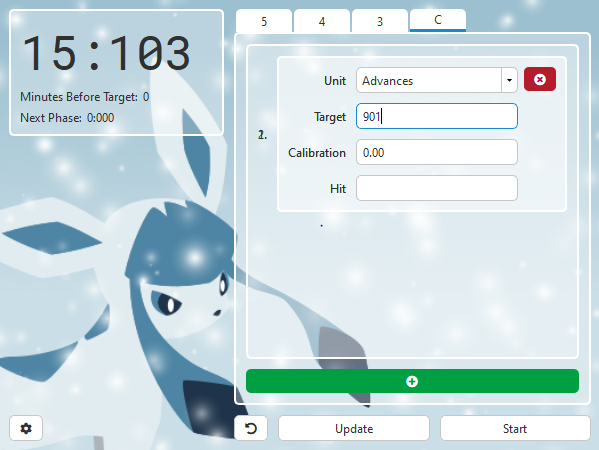
Task: Switch to the Gen 5 tab
Action: pyautogui.click(x=264, y=21)
